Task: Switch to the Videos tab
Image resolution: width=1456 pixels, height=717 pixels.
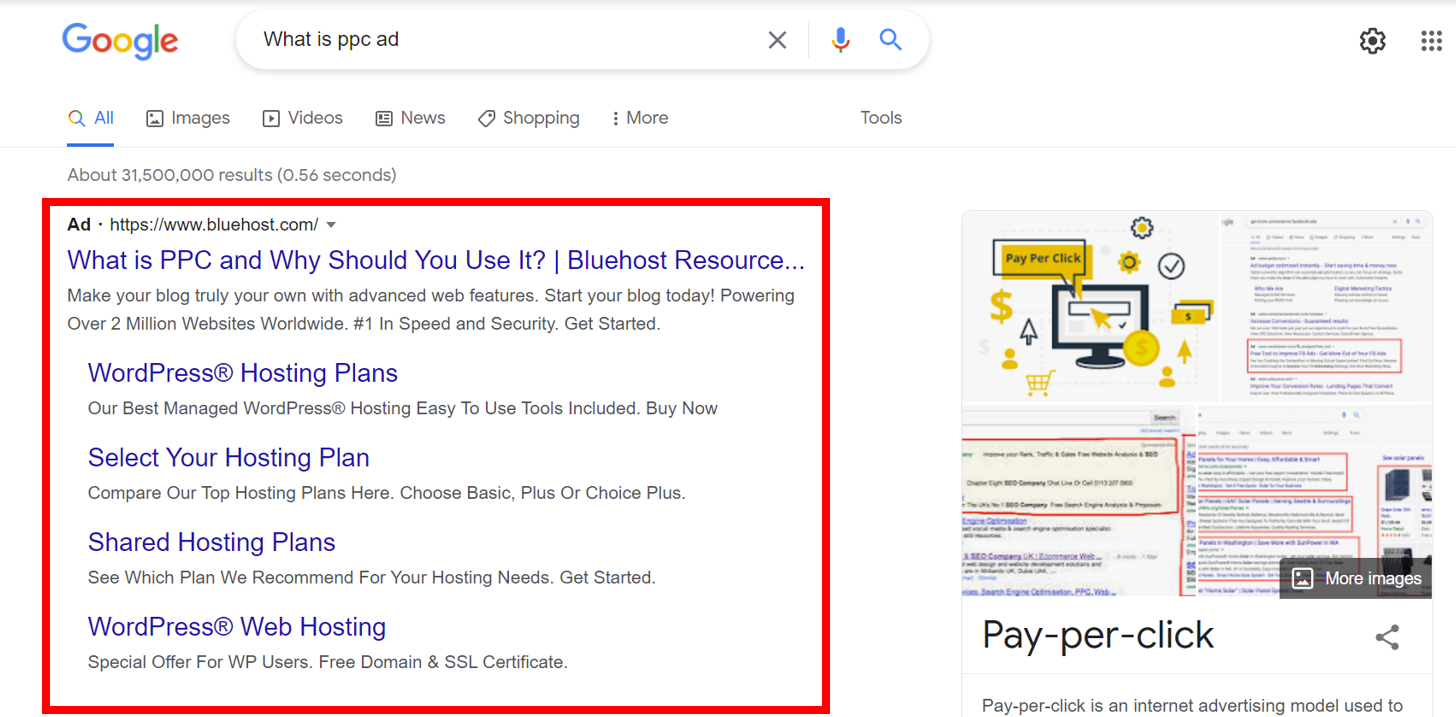Action: (x=302, y=118)
